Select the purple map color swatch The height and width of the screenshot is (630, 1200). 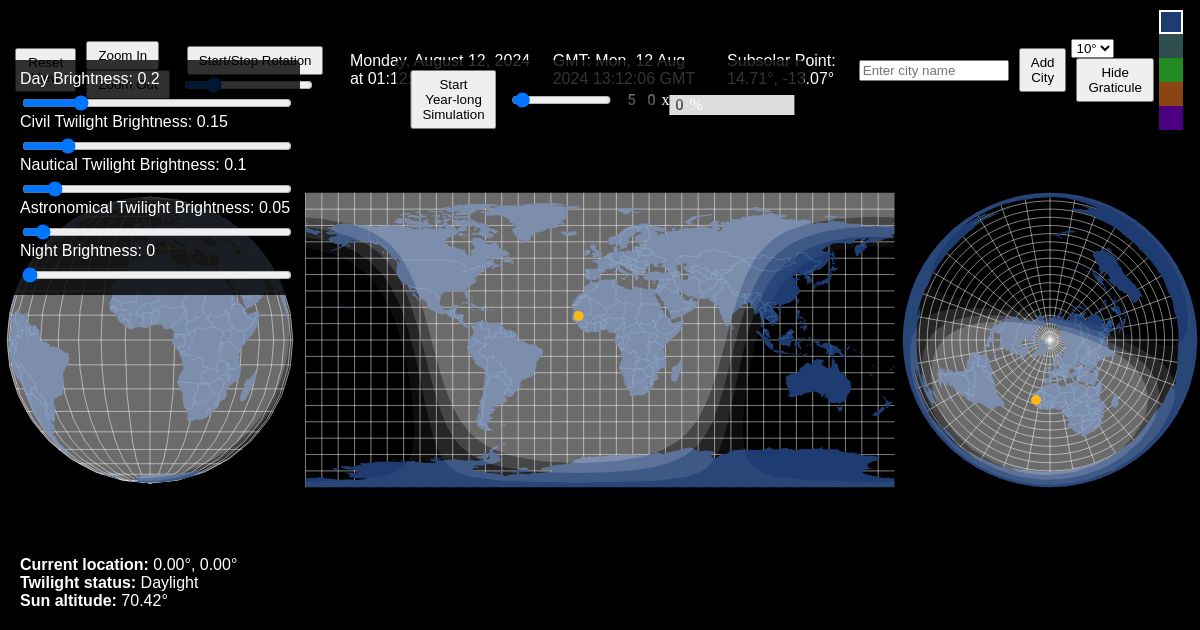(1171, 118)
